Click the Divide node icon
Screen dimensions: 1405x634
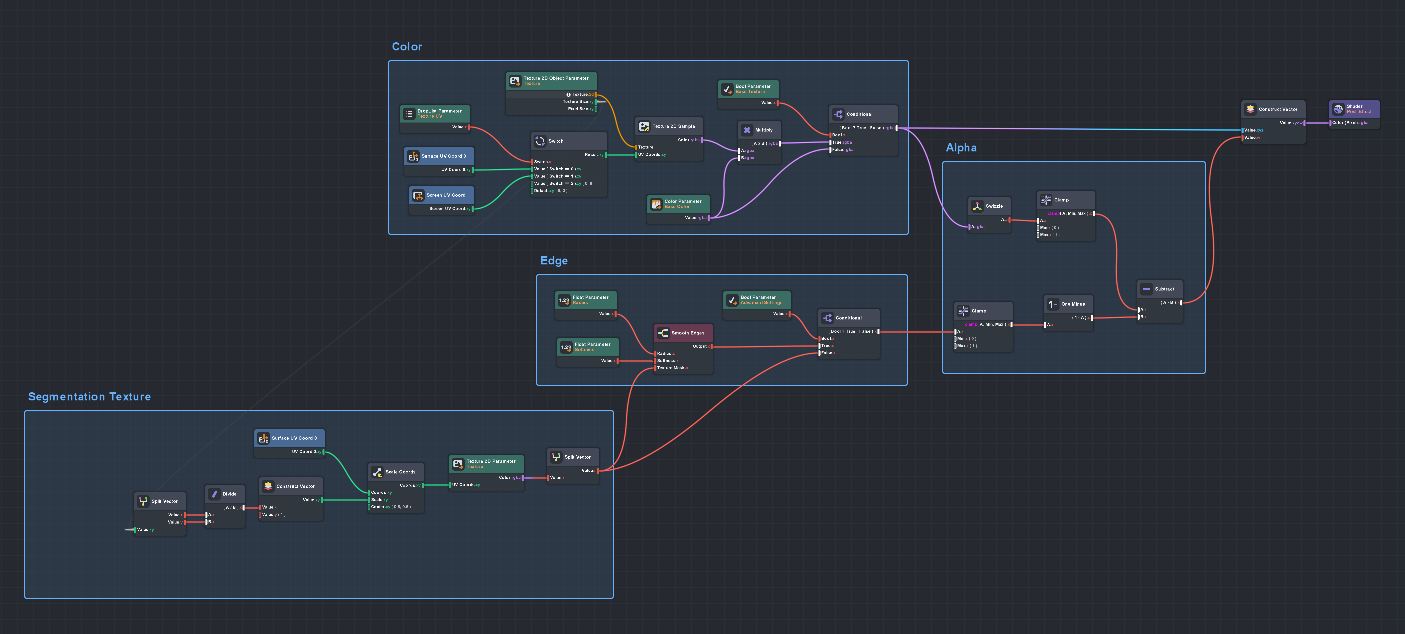coord(214,494)
